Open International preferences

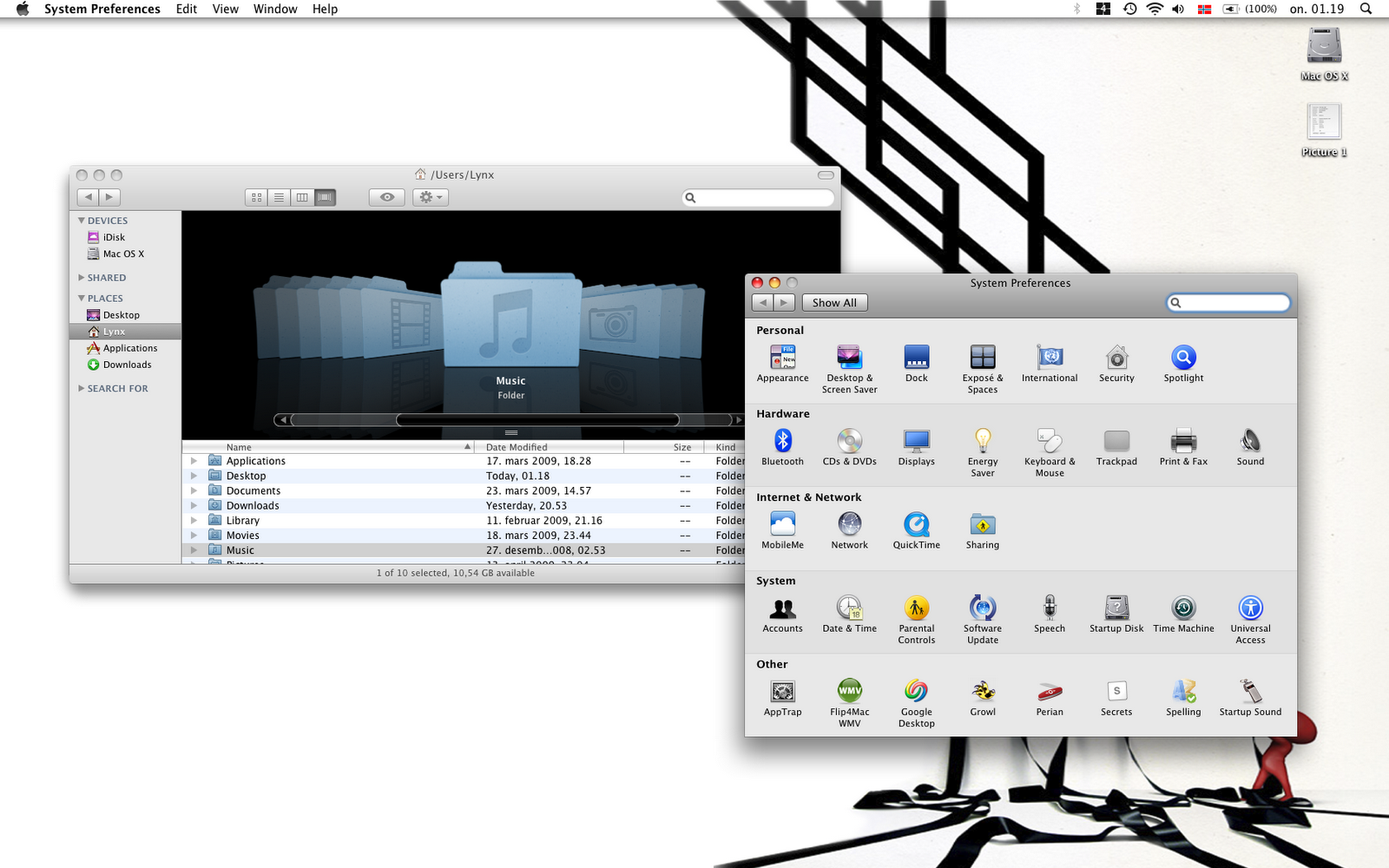1050,363
